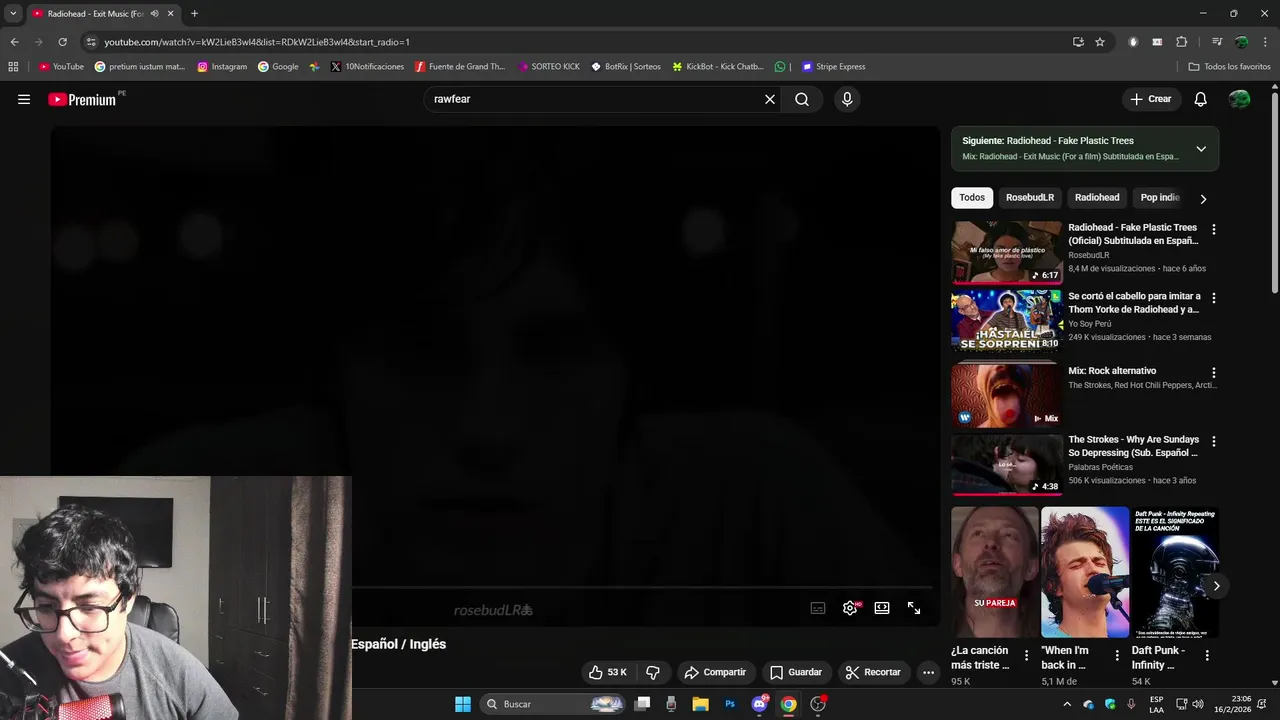Open the volume control in system tray

pos(1198,704)
